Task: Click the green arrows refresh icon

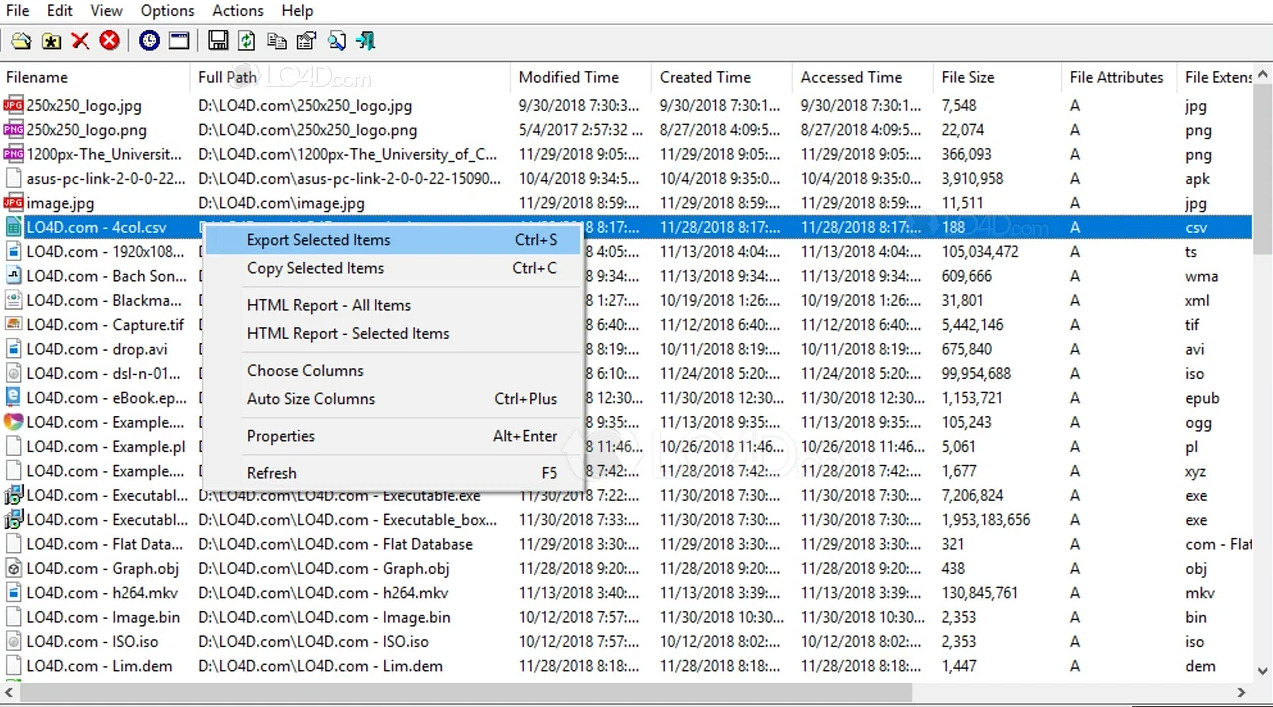Action: coord(246,41)
